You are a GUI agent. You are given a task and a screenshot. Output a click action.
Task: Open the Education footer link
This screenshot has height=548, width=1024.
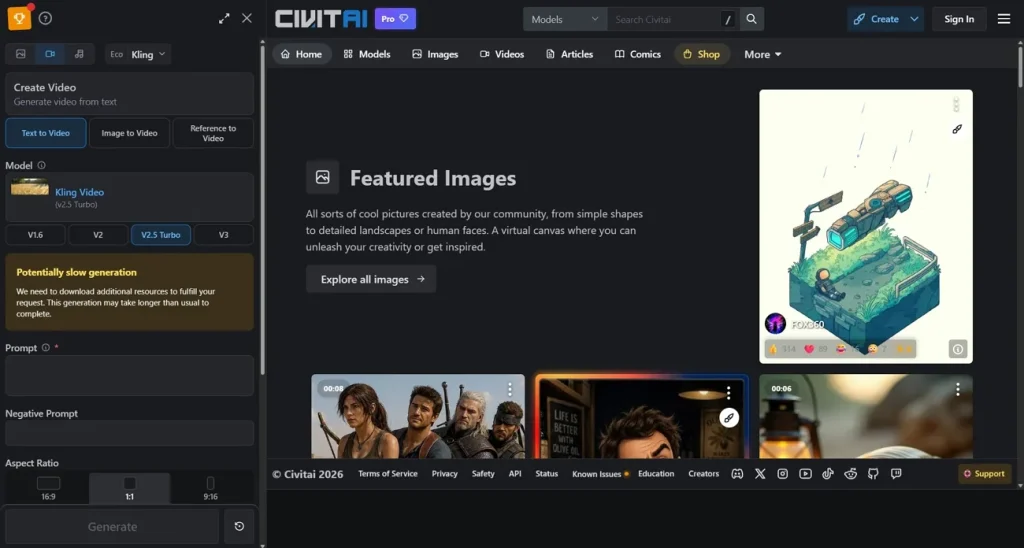[656, 474]
